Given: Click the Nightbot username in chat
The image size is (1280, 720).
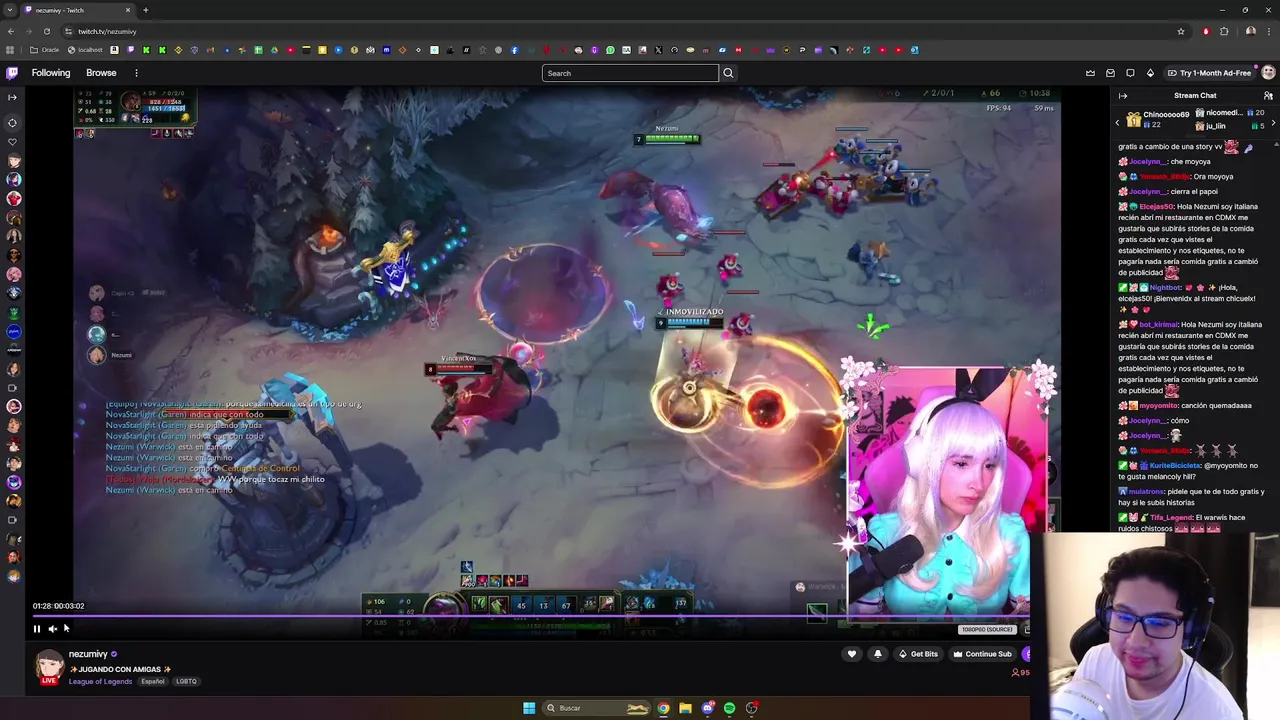Looking at the screenshot, I should pos(1163,287).
